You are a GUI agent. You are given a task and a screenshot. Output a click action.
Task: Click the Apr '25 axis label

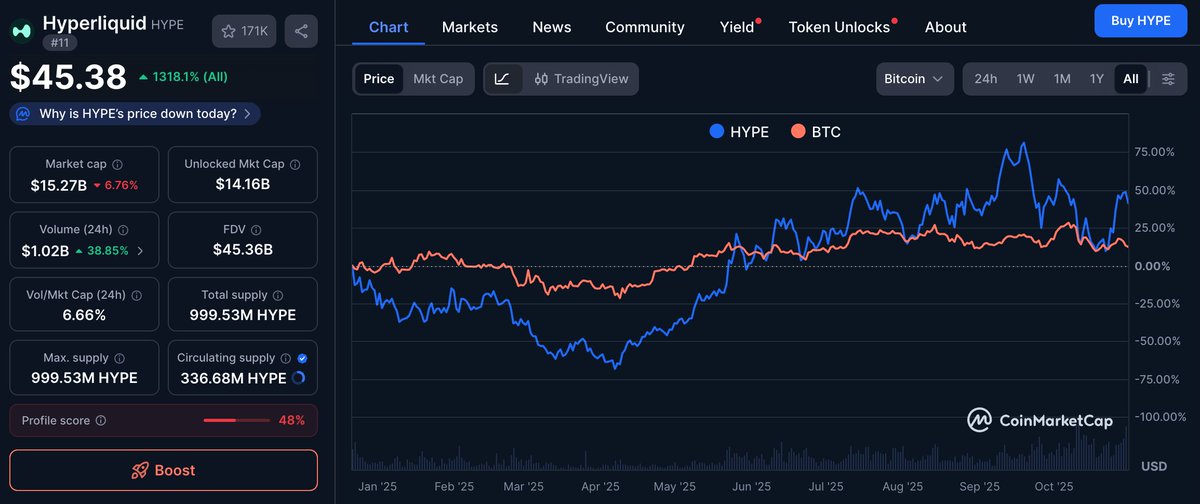coord(599,487)
